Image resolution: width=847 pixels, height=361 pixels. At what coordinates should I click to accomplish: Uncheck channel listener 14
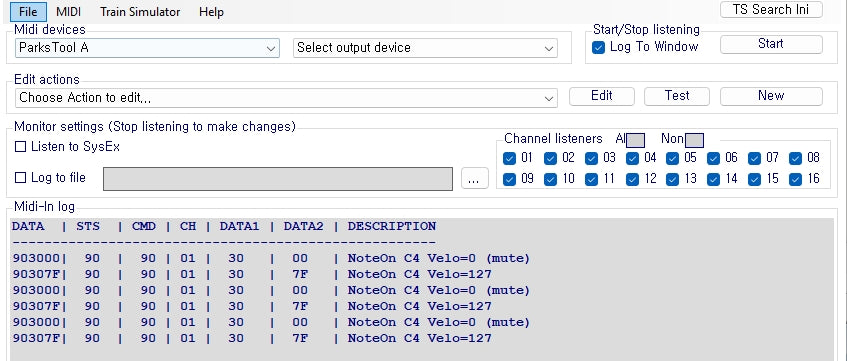714,179
